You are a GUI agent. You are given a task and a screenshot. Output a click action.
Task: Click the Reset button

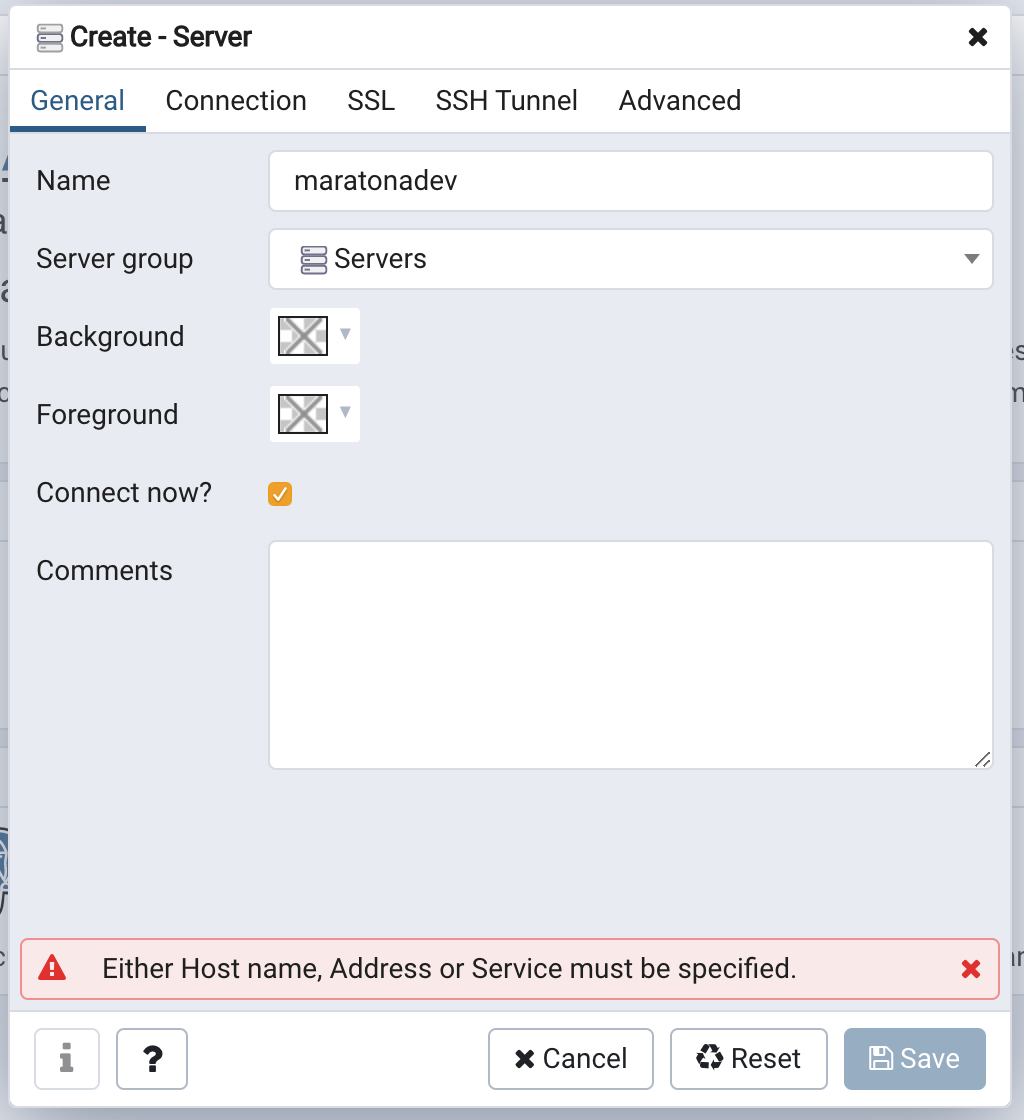(749, 1058)
